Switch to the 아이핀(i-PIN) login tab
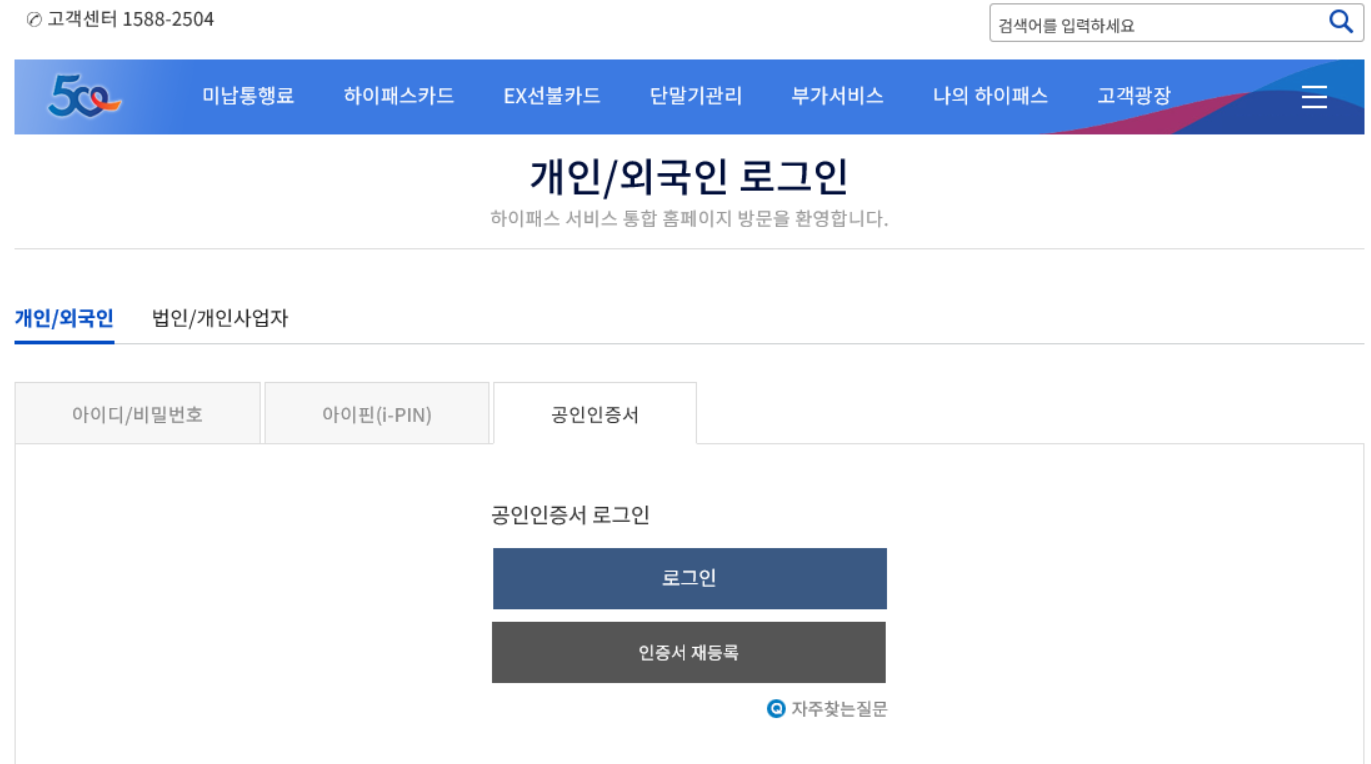1371x764 pixels. 377,414
